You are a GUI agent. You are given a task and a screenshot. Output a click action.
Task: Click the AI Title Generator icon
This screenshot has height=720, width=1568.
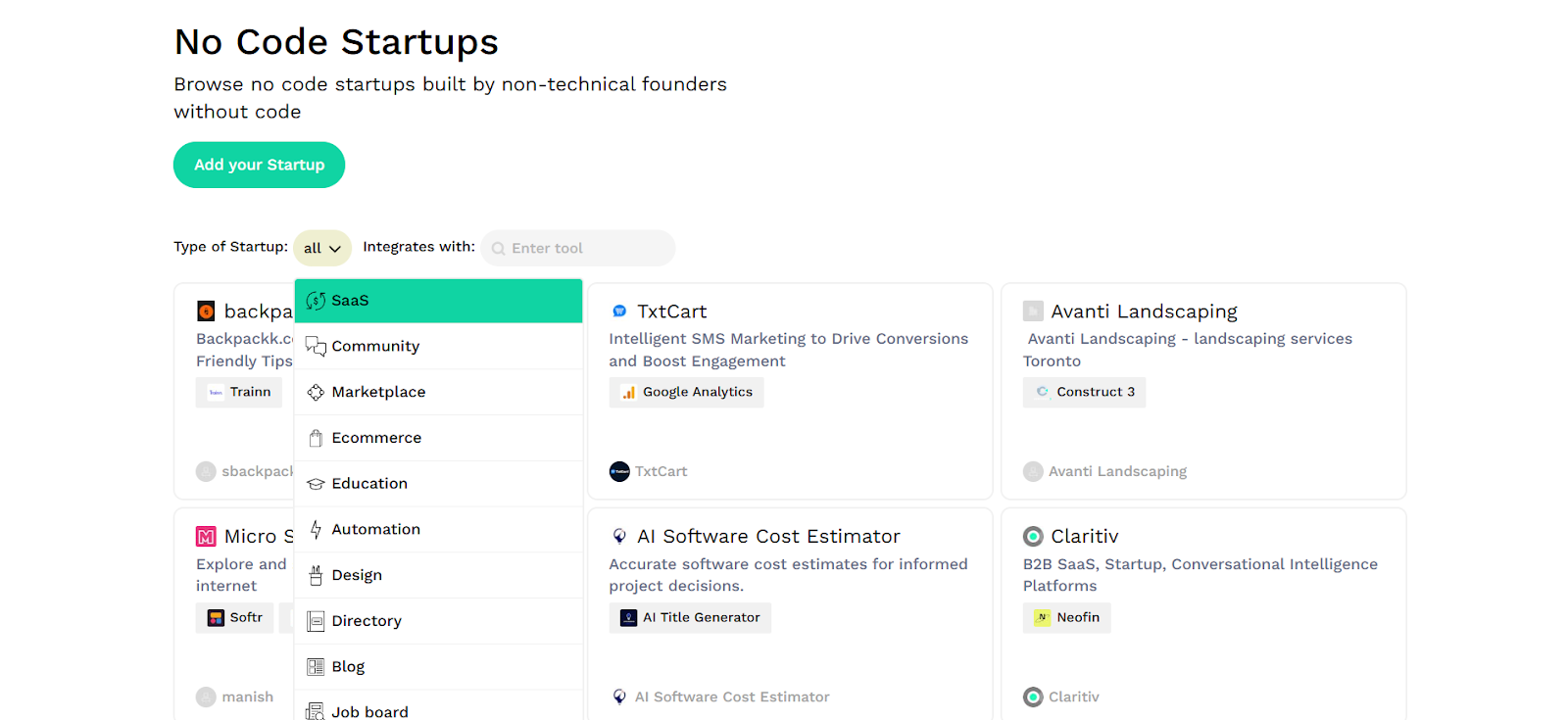tap(629, 618)
